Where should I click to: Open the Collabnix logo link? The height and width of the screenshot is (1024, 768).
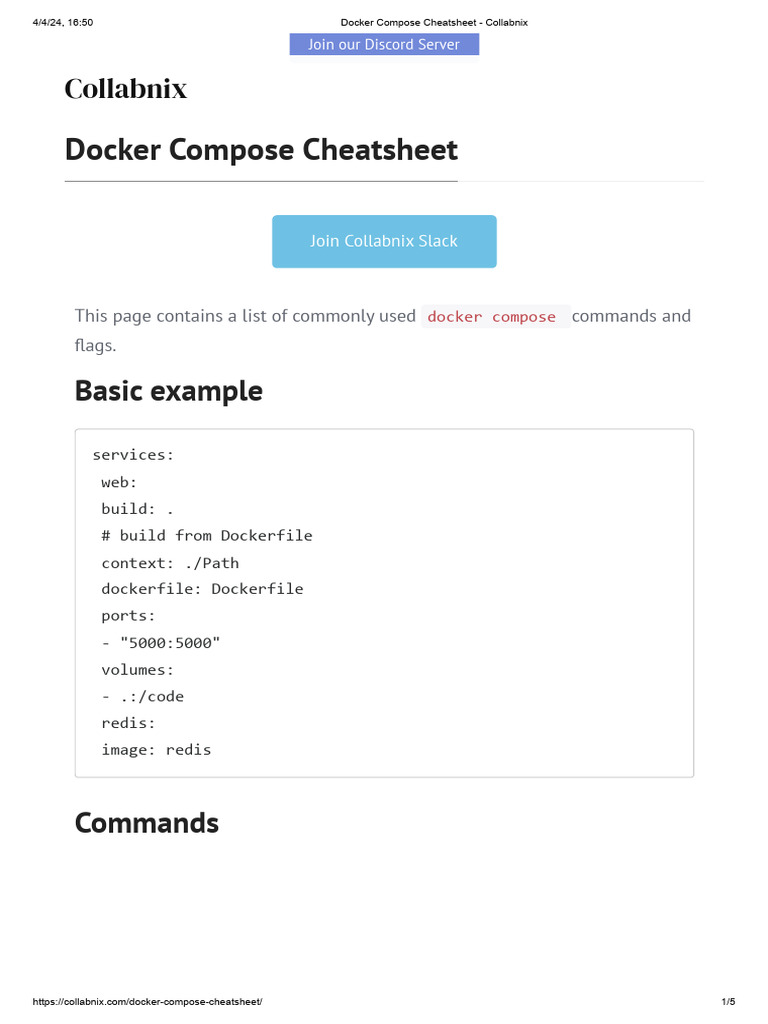tap(126, 89)
